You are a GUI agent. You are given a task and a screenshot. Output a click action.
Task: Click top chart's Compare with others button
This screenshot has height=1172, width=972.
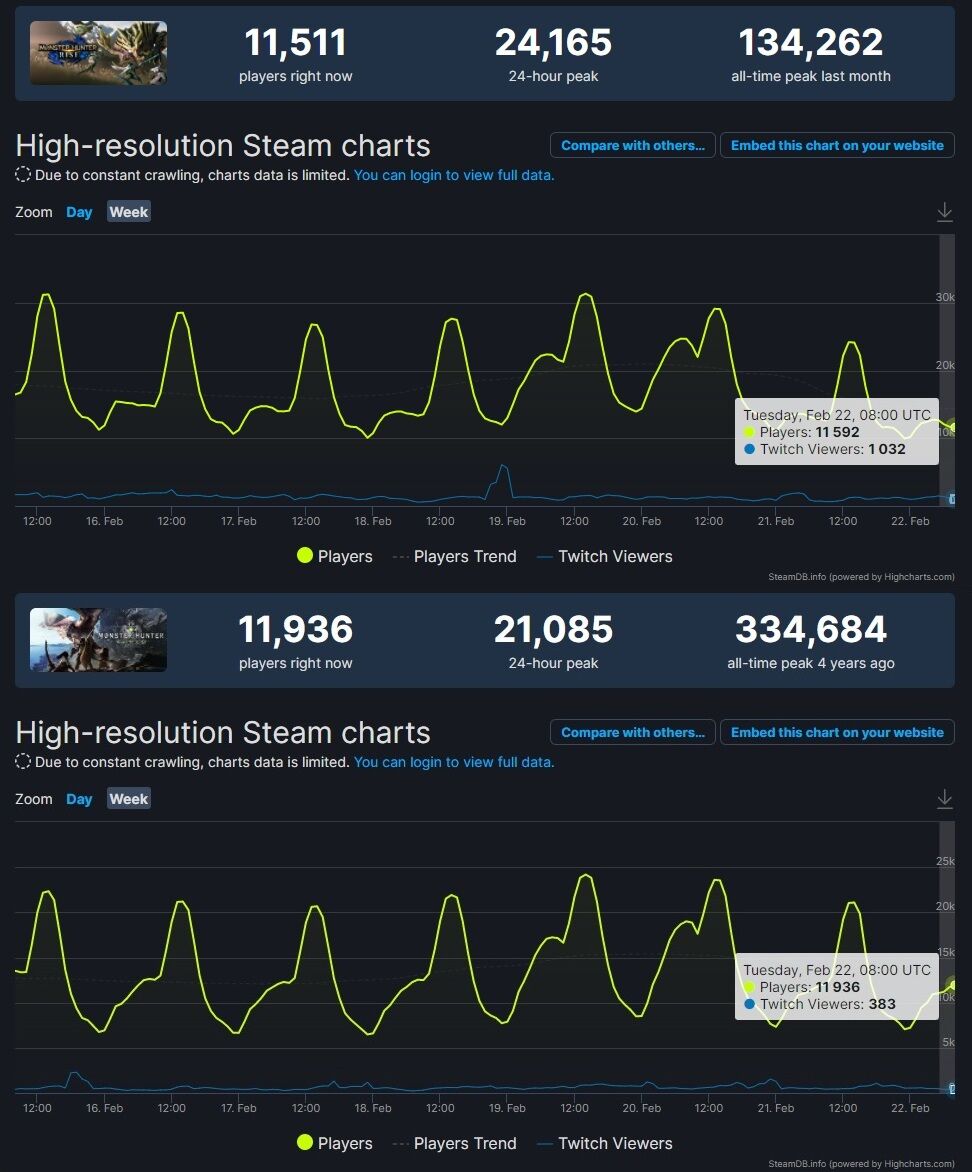point(633,145)
